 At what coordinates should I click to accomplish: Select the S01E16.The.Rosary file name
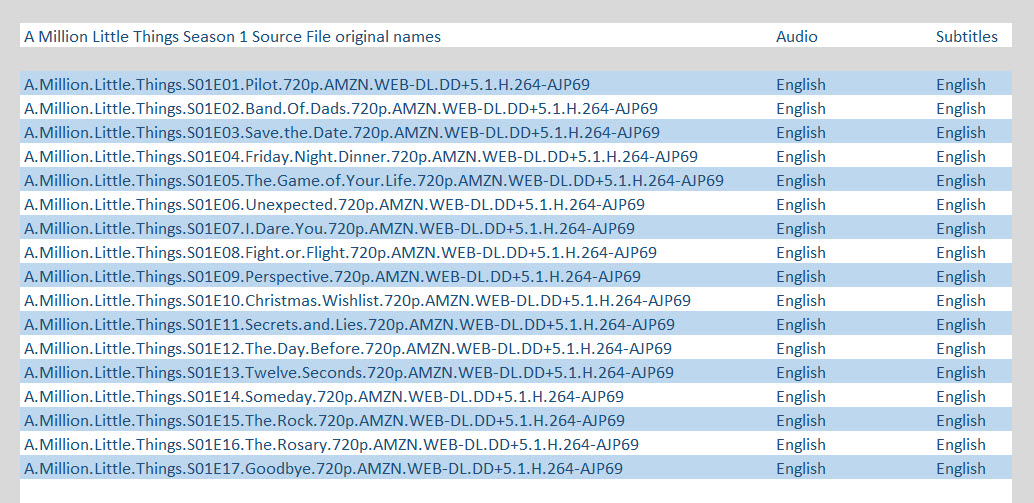click(331, 445)
